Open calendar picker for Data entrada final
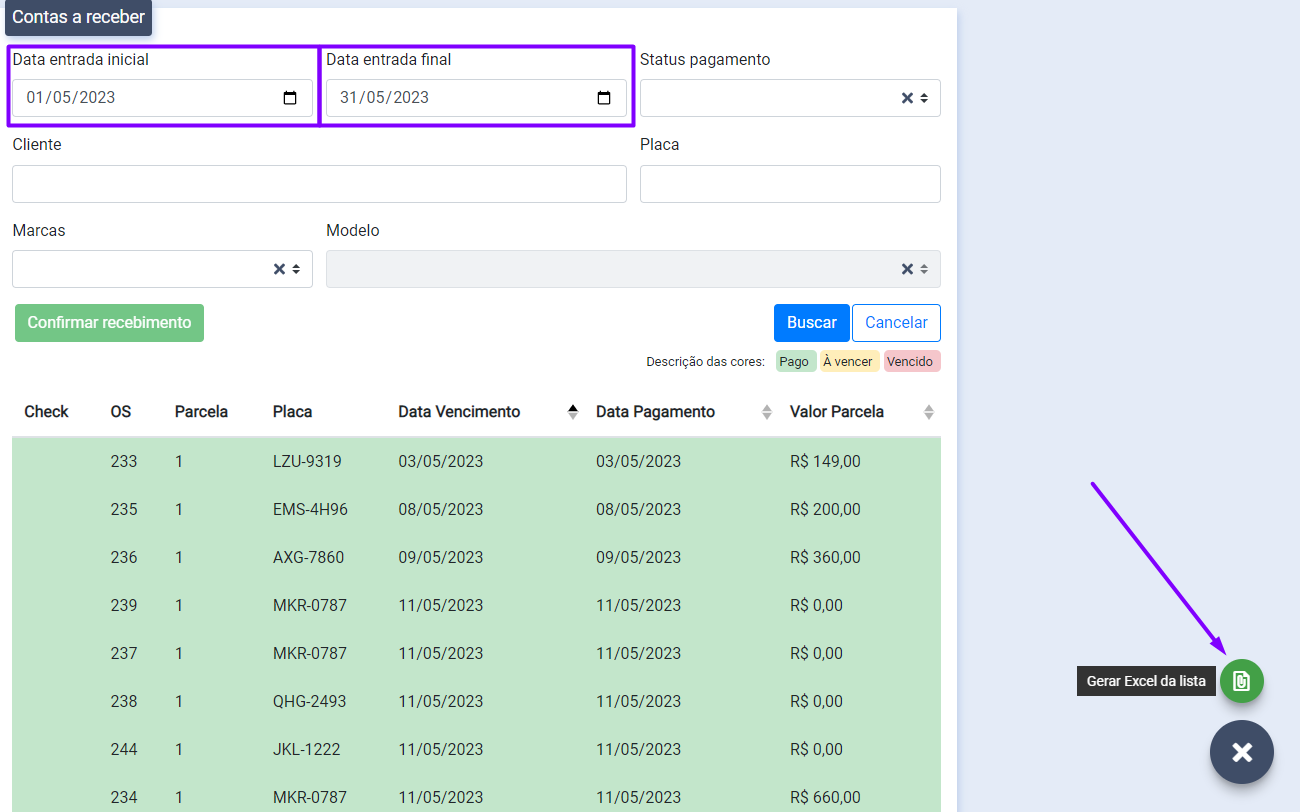Image resolution: width=1300 pixels, height=812 pixels. [604, 98]
